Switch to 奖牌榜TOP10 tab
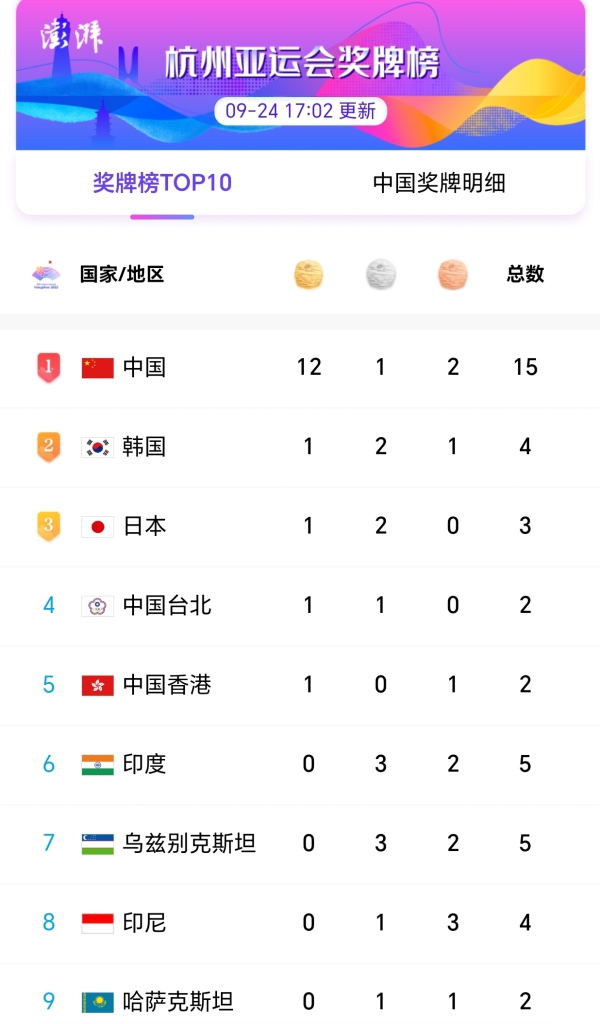This screenshot has height=1024, width=600. tap(162, 183)
